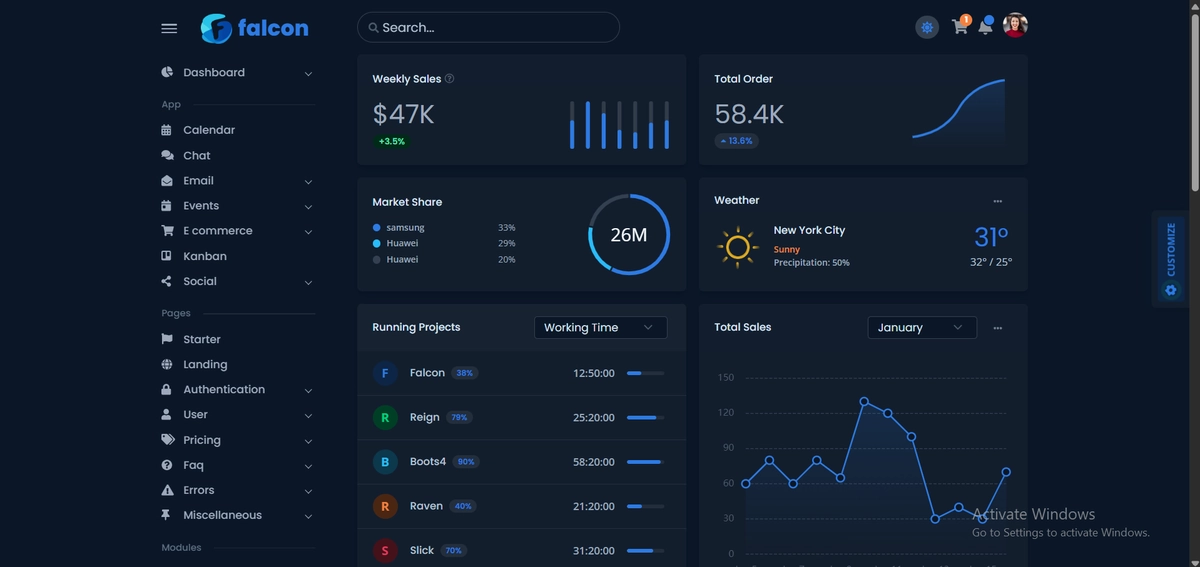This screenshot has height=567, width=1200.
Task: Click the +3.5% weekly sales badge
Action: coord(392,141)
